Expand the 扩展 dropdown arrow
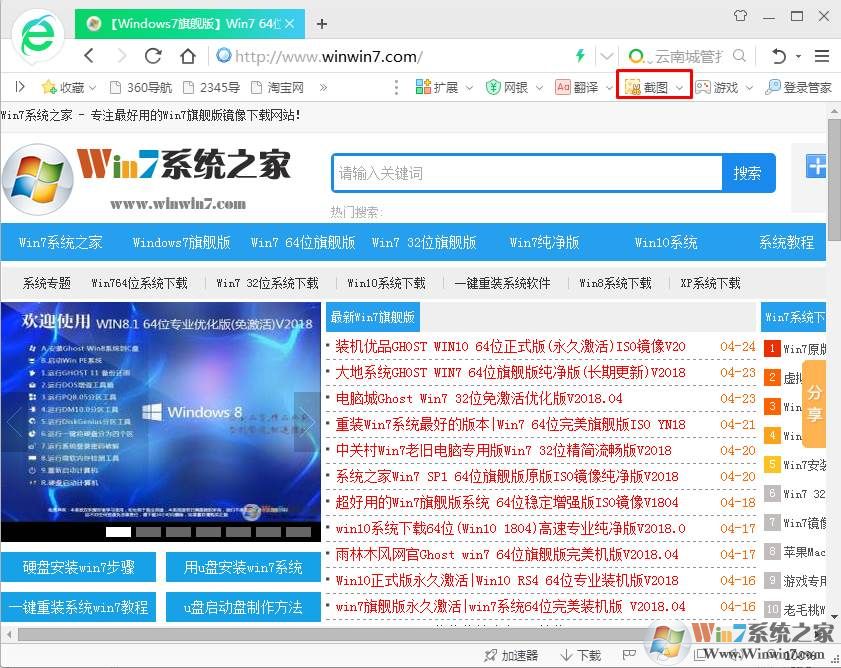Image resolution: width=841 pixels, height=668 pixels. point(469,87)
